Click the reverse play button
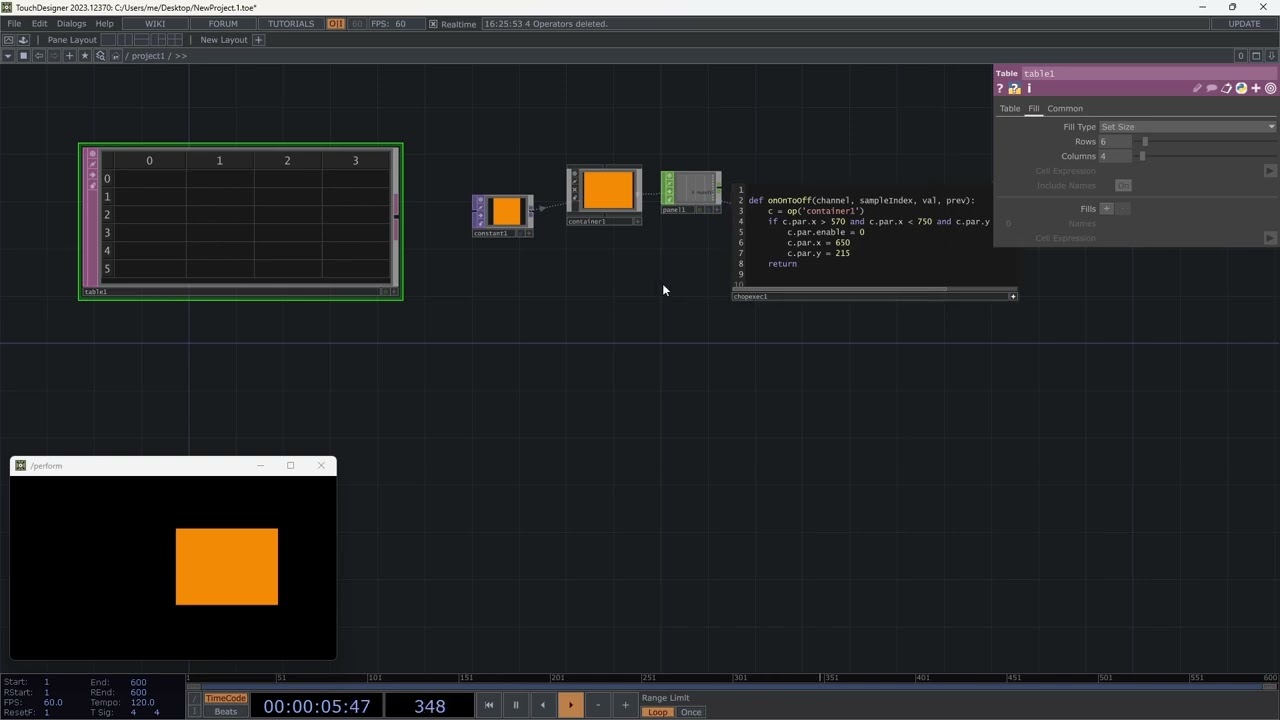The image size is (1280, 720). (543, 705)
